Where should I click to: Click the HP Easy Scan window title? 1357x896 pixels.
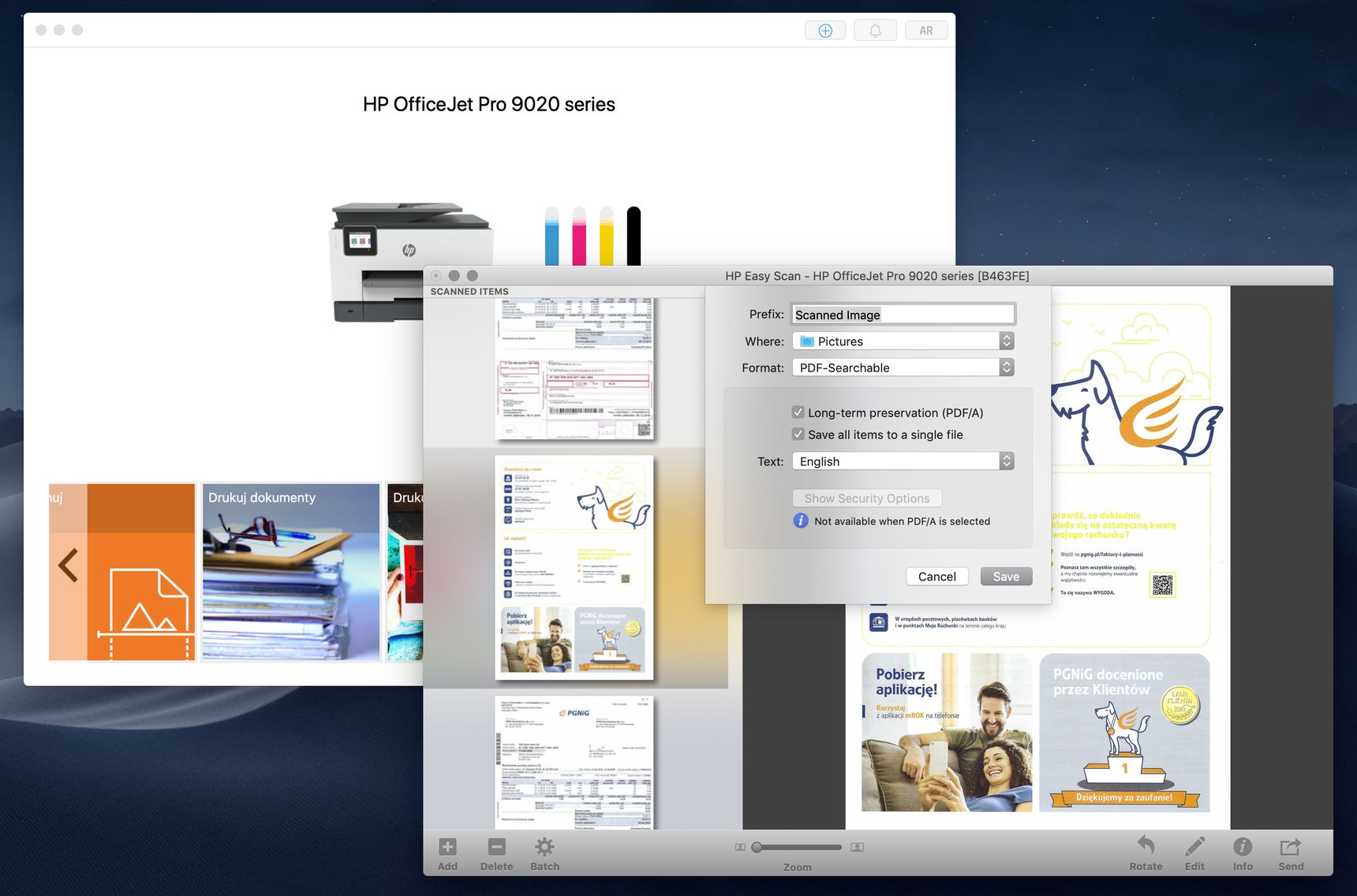click(877, 276)
